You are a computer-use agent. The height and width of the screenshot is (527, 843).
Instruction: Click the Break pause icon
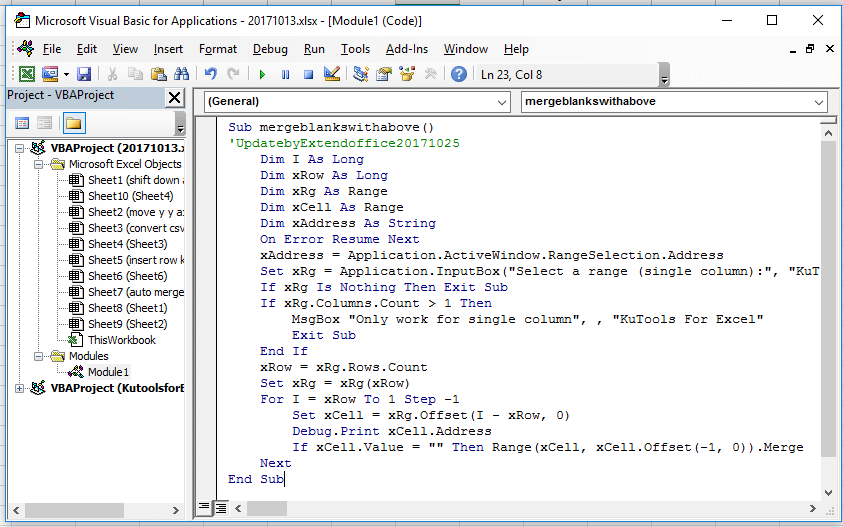point(285,74)
